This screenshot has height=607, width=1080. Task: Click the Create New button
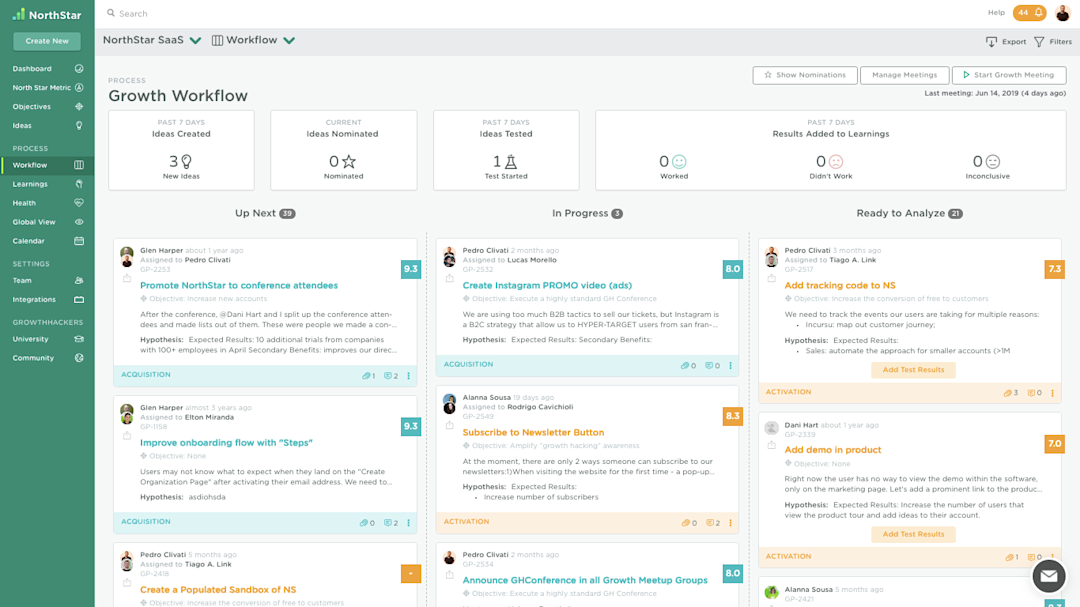tap(47, 41)
